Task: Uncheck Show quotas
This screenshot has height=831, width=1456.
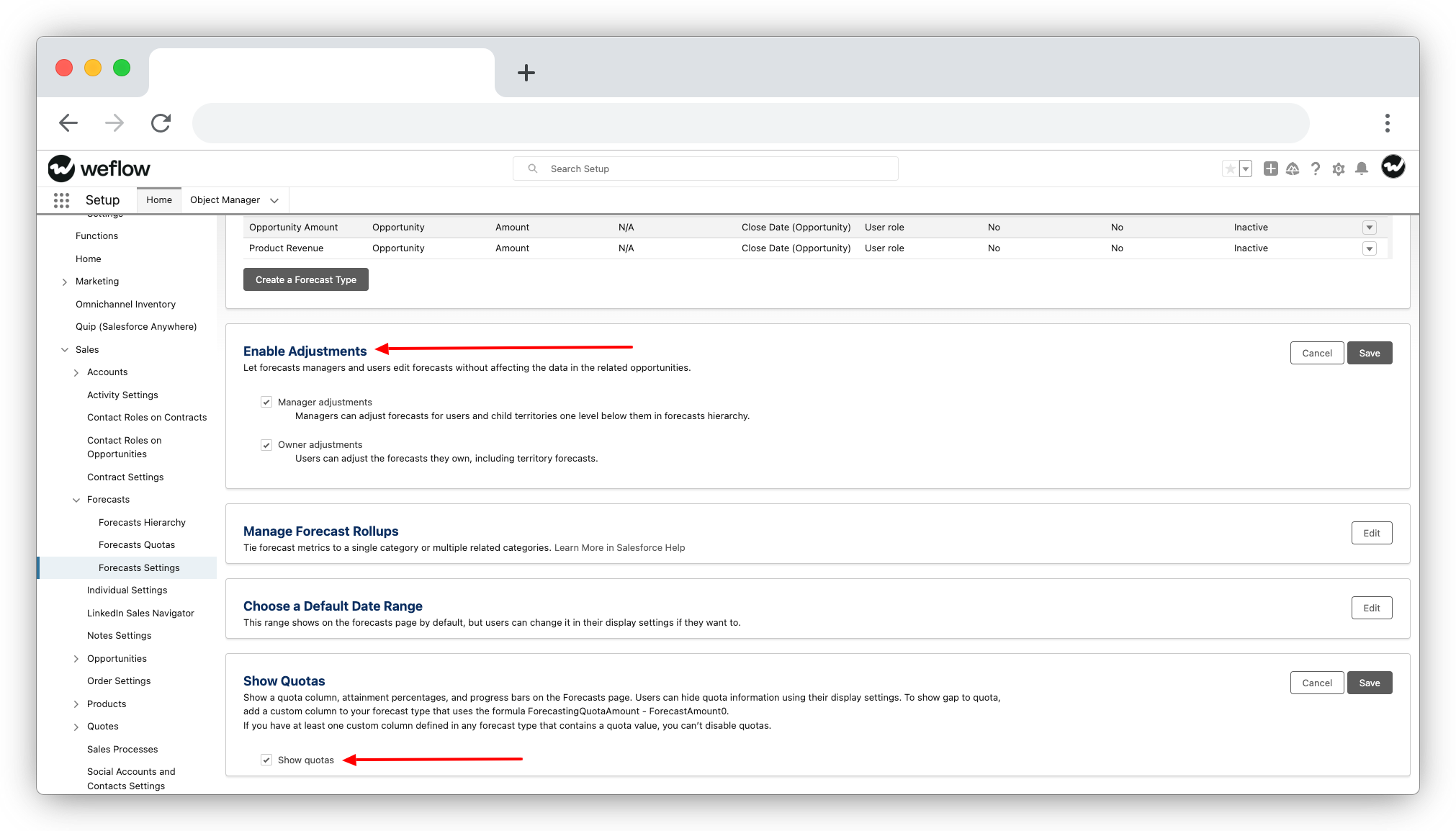Action: pos(266,760)
